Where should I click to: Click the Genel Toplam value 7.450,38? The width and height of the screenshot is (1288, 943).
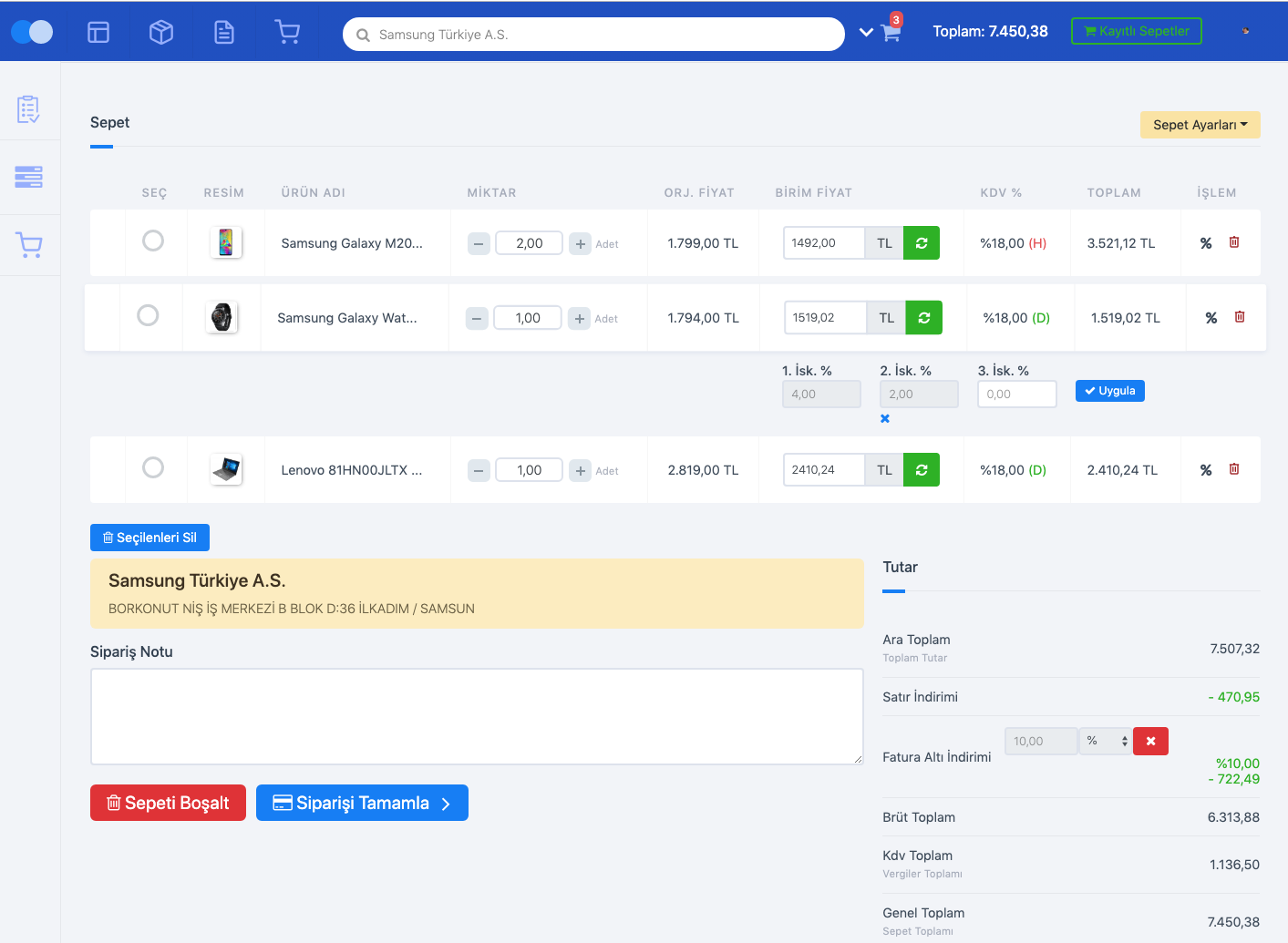point(1233,922)
